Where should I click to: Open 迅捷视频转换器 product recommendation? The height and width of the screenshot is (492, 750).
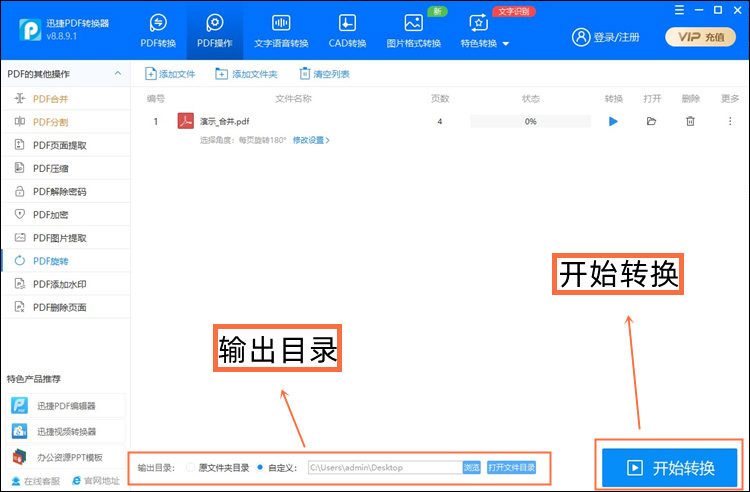coord(66,431)
